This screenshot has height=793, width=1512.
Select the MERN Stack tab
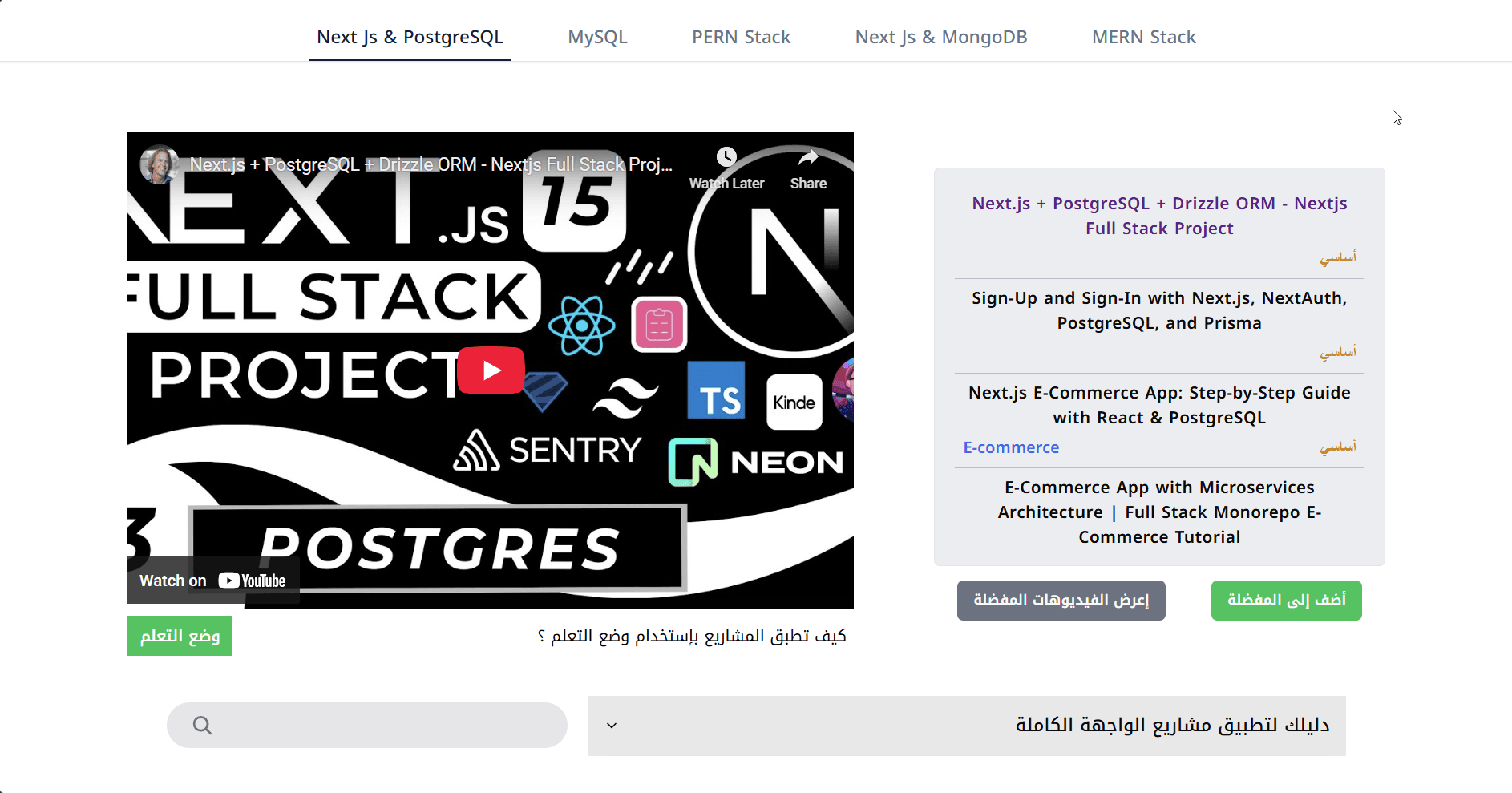(x=1143, y=38)
